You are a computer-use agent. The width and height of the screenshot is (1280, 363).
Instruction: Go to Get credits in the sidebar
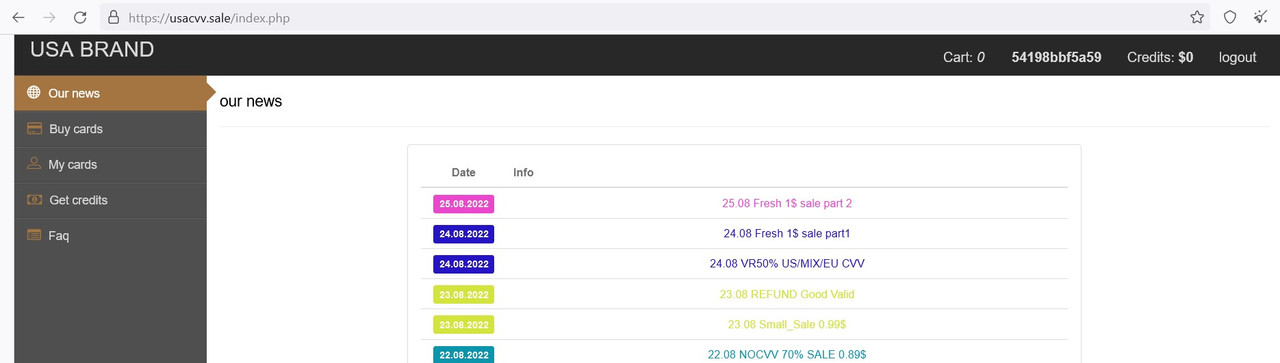coord(110,200)
